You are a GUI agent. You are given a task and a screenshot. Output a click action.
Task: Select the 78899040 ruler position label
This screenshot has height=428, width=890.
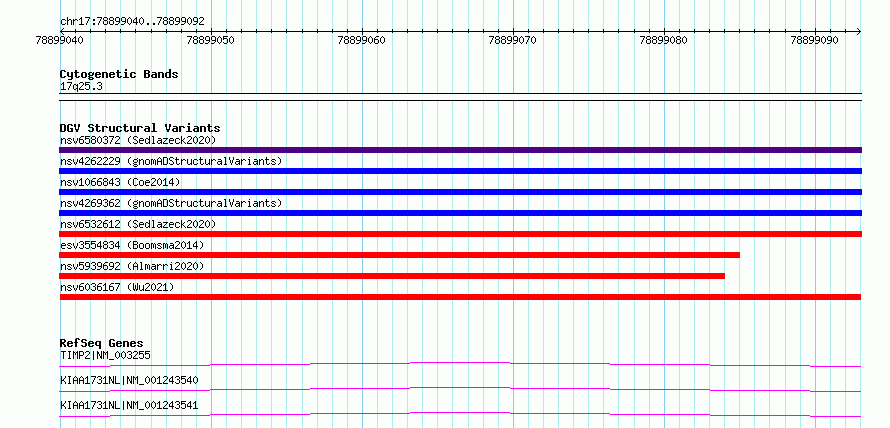click(60, 40)
